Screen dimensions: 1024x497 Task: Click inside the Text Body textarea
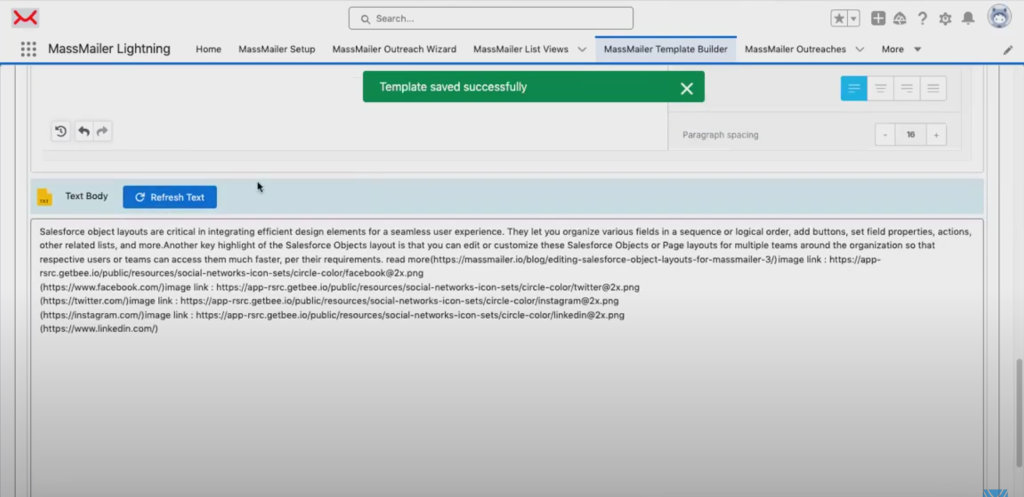(507, 356)
